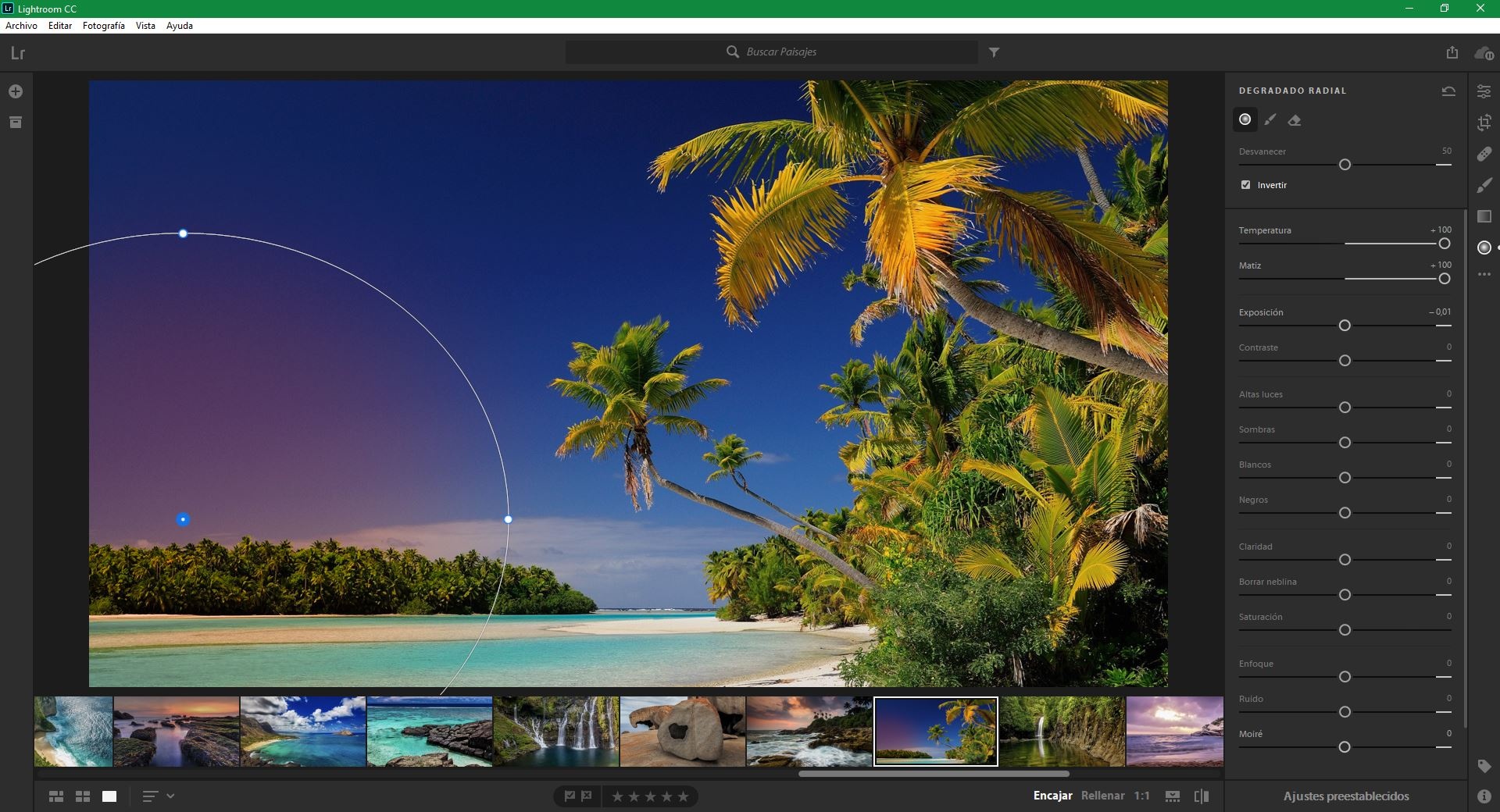Viewport: 1500px width, 812px height.
Task: Open the Archivo menu
Action: click(21, 26)
